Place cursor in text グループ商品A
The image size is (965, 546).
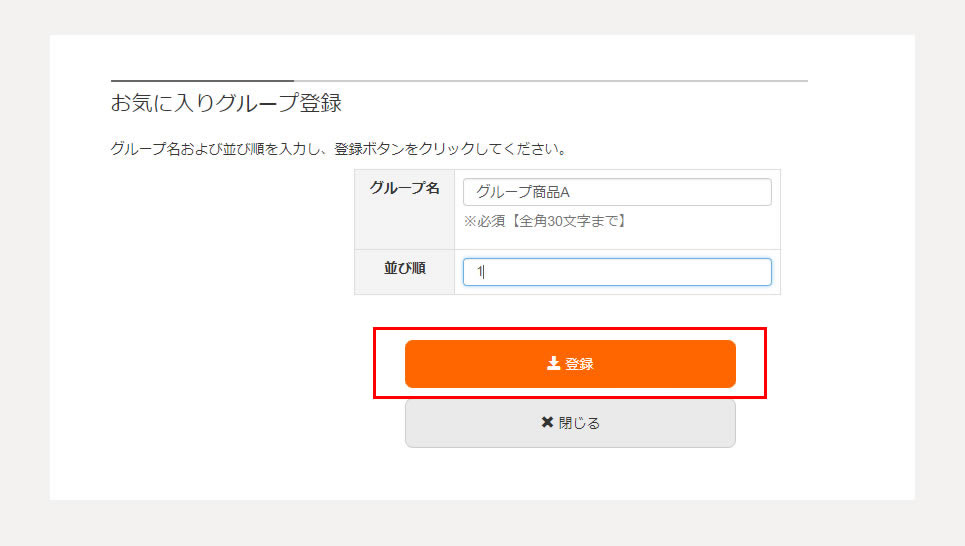tap(523, 192)
